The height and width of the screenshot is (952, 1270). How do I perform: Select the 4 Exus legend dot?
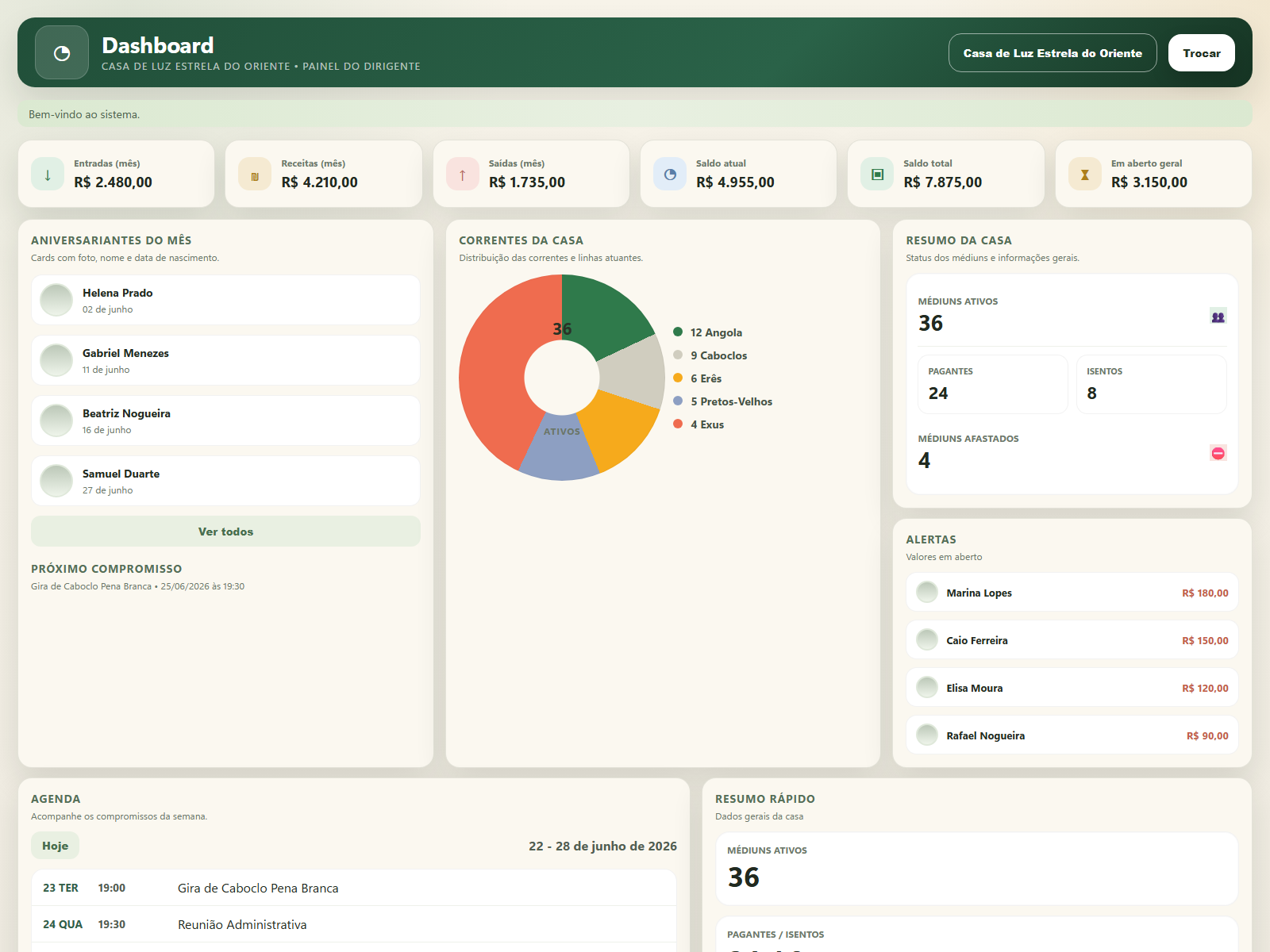click(x=678, y=424)
